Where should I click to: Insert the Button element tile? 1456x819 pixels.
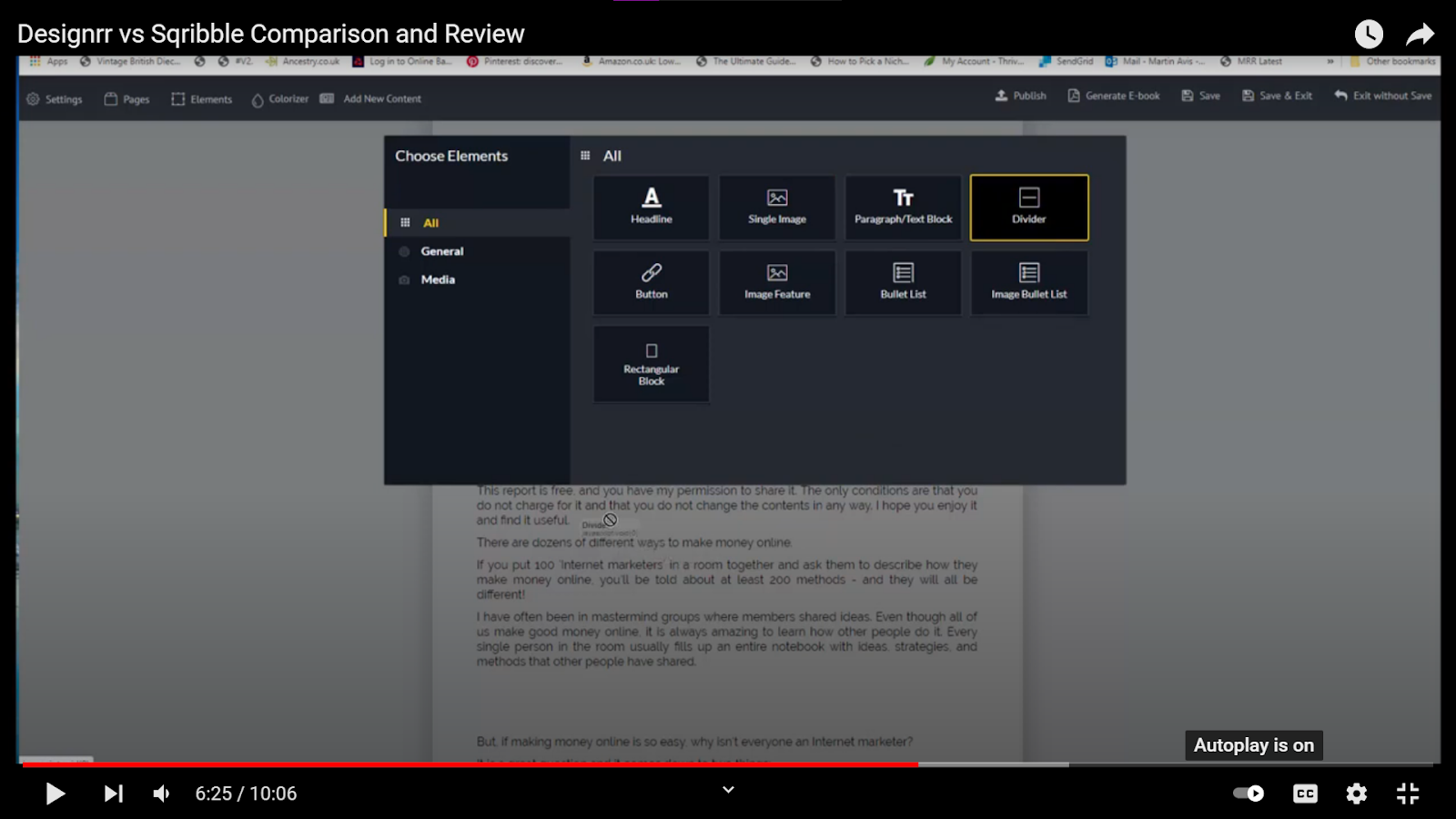[x=651, y=283]
